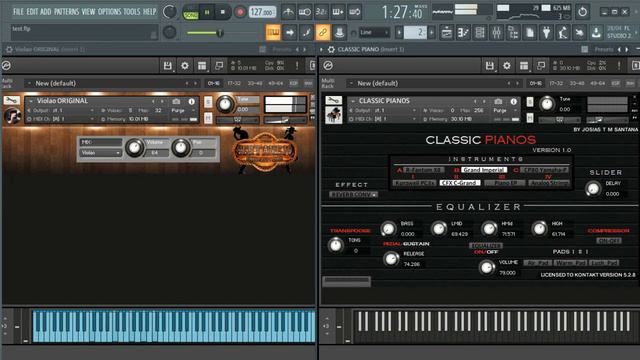Open the Plugin picker plug icon
The width and height of the screenshot is (640, 360).
[546, 32]
